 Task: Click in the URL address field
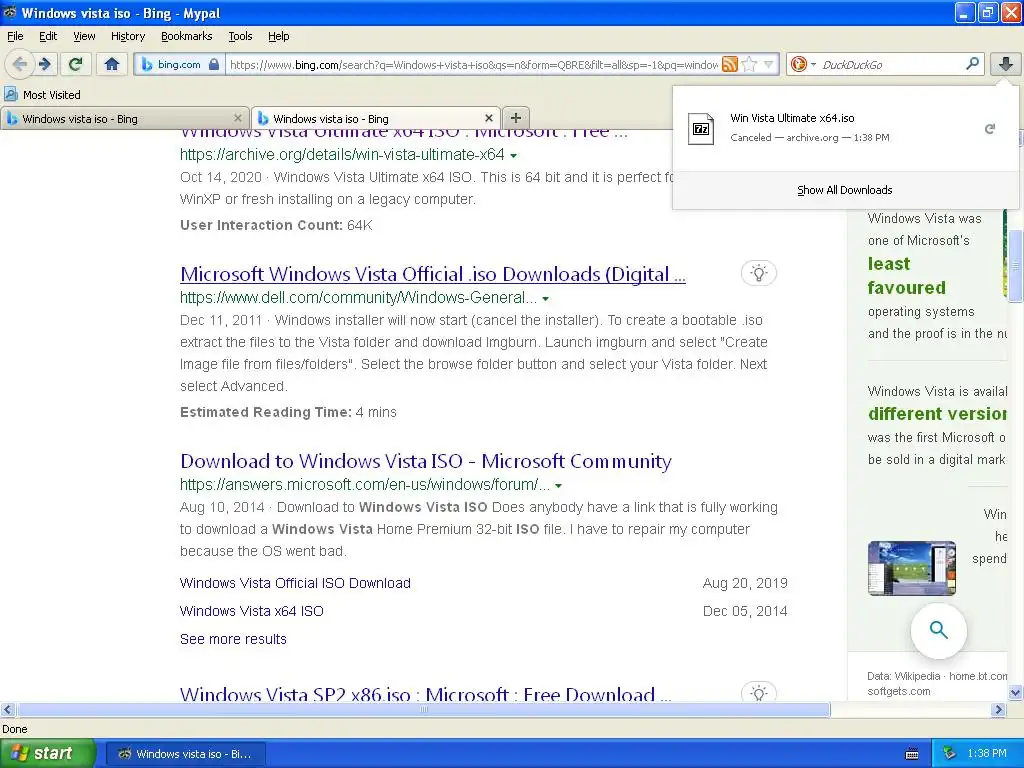click(x=473, y=64)
